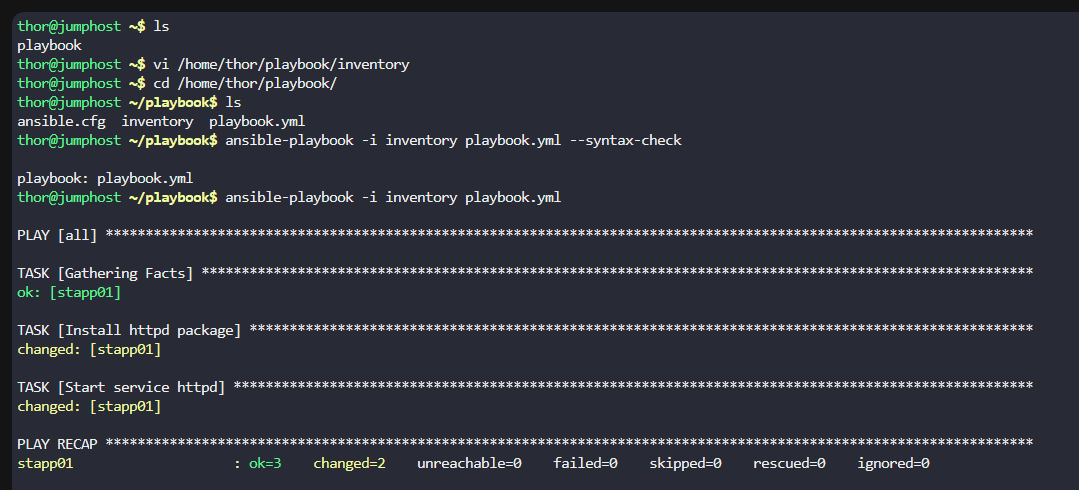1079x490 pixels.
Task: Click the 'rescued=0' recap value
Action: 789,464
